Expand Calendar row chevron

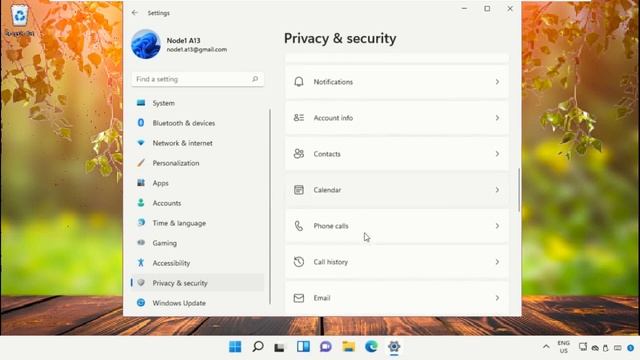(x=497, y=190)
